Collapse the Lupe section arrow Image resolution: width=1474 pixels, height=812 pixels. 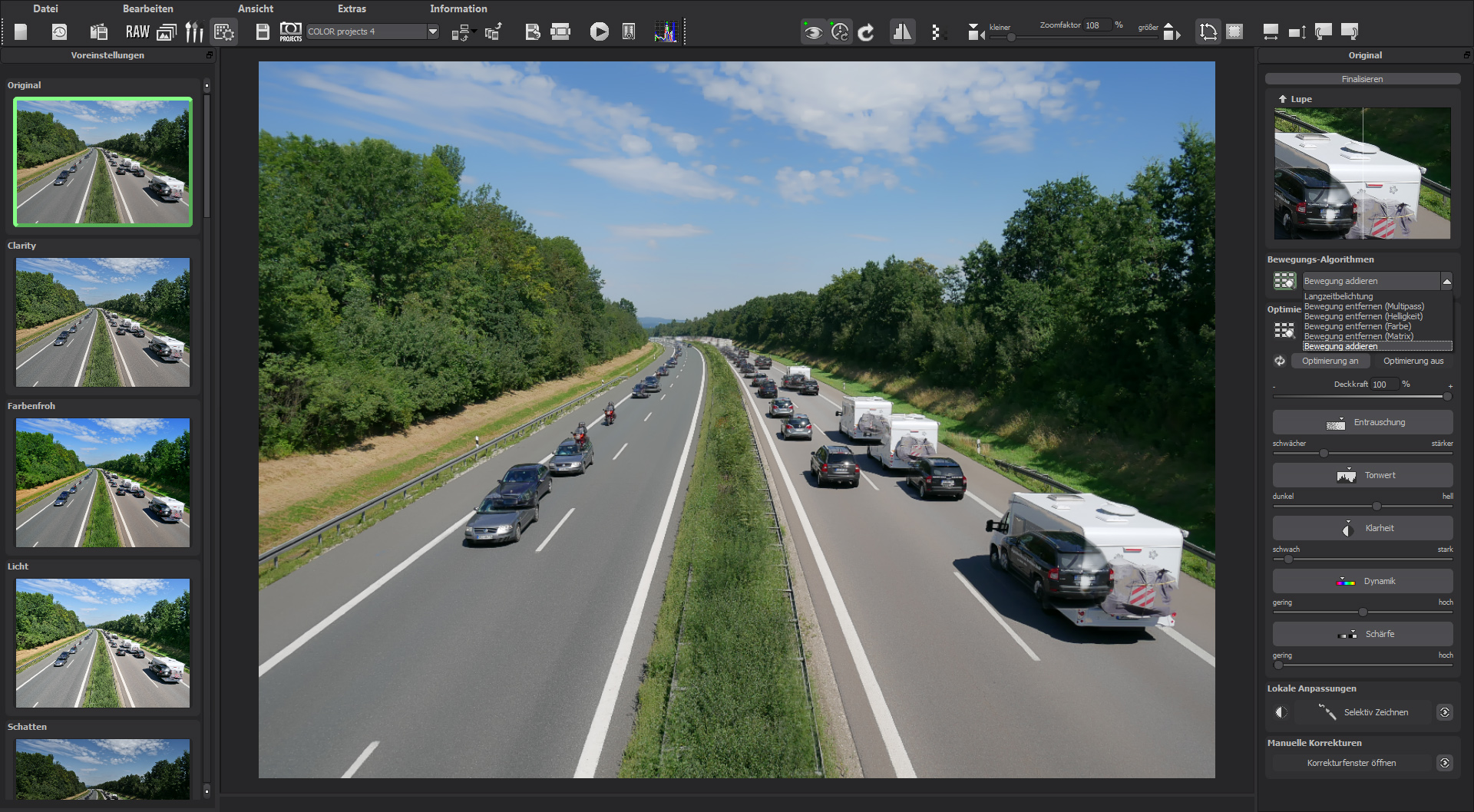(x=1283, y=99)
